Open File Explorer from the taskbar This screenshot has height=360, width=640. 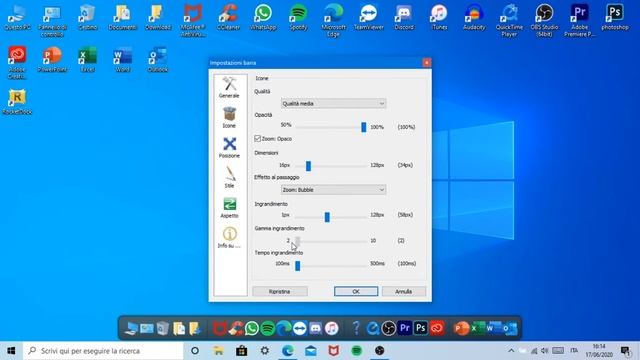click(x=218, y=351)
